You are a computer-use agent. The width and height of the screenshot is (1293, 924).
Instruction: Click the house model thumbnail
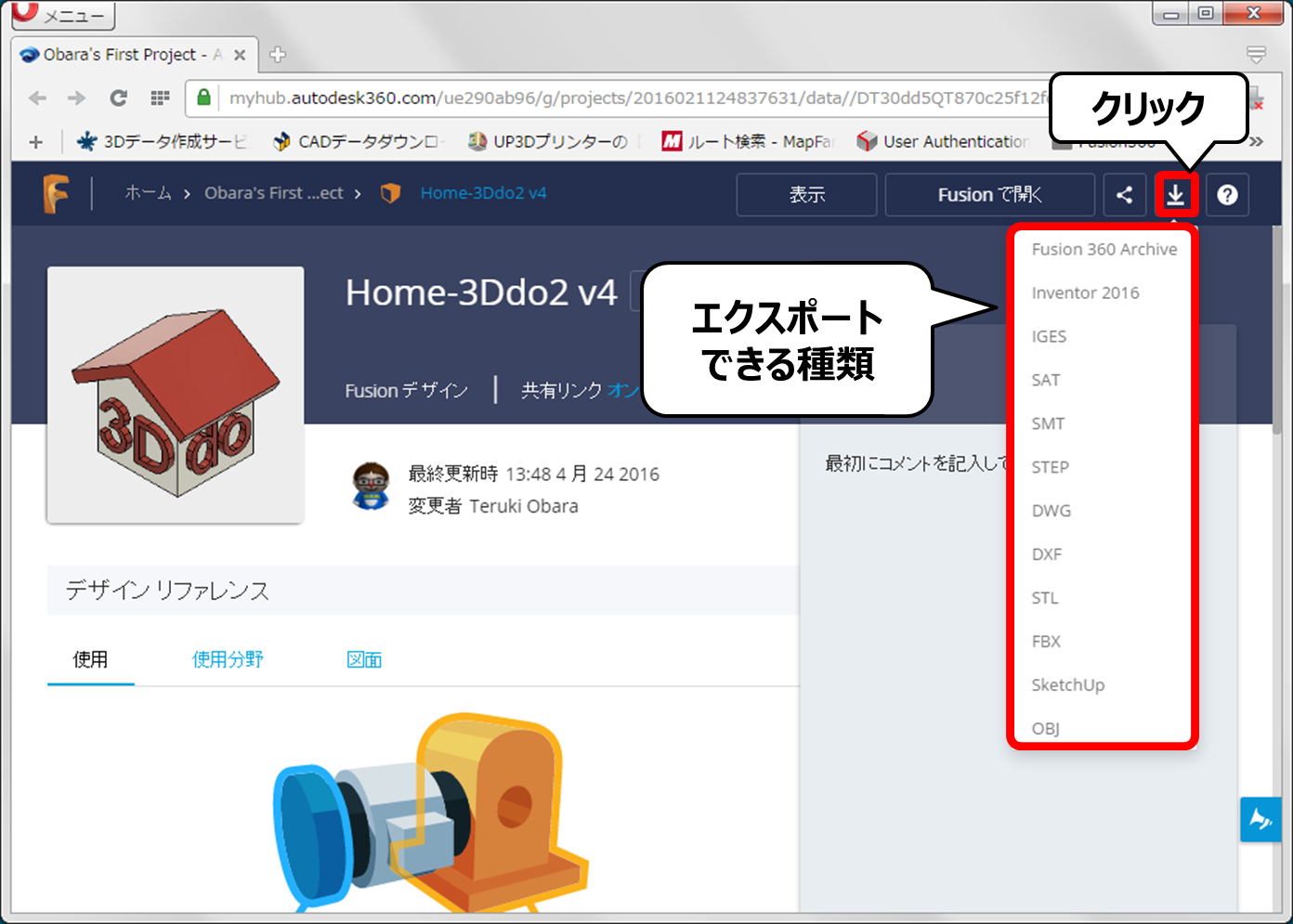[176, 396]
